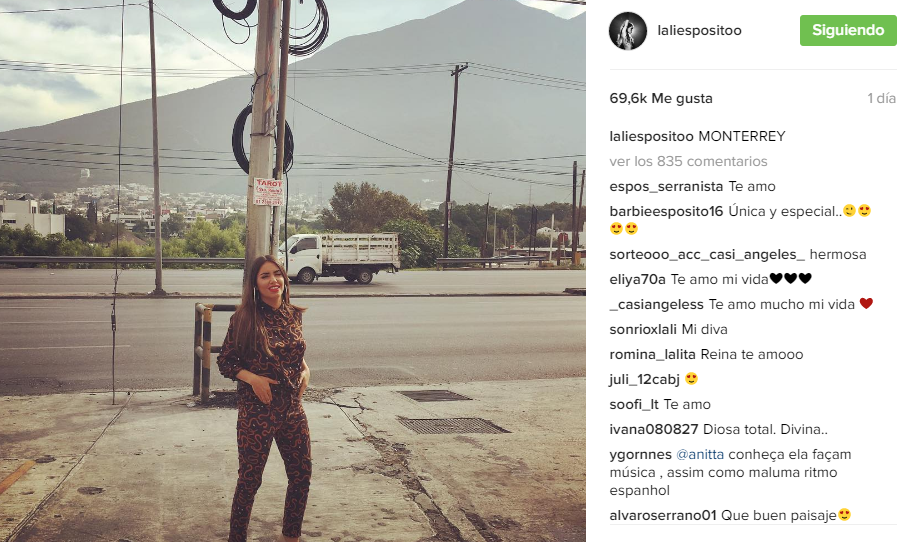Follow the @anitta mention link
This screenshot has width=902, height=542.
[700, 455]
